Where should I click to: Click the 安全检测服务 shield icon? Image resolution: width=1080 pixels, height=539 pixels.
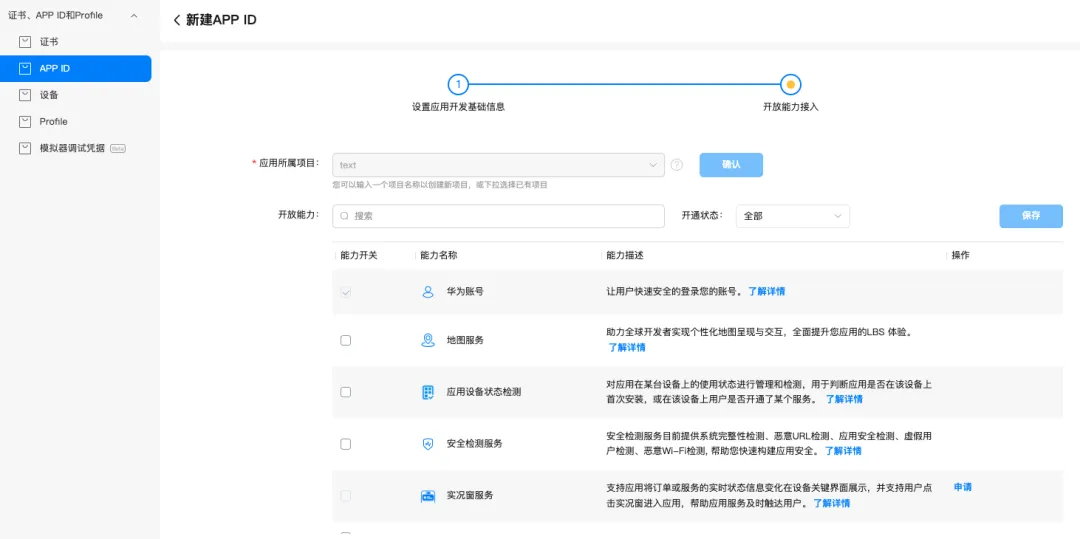click(428, 444)
